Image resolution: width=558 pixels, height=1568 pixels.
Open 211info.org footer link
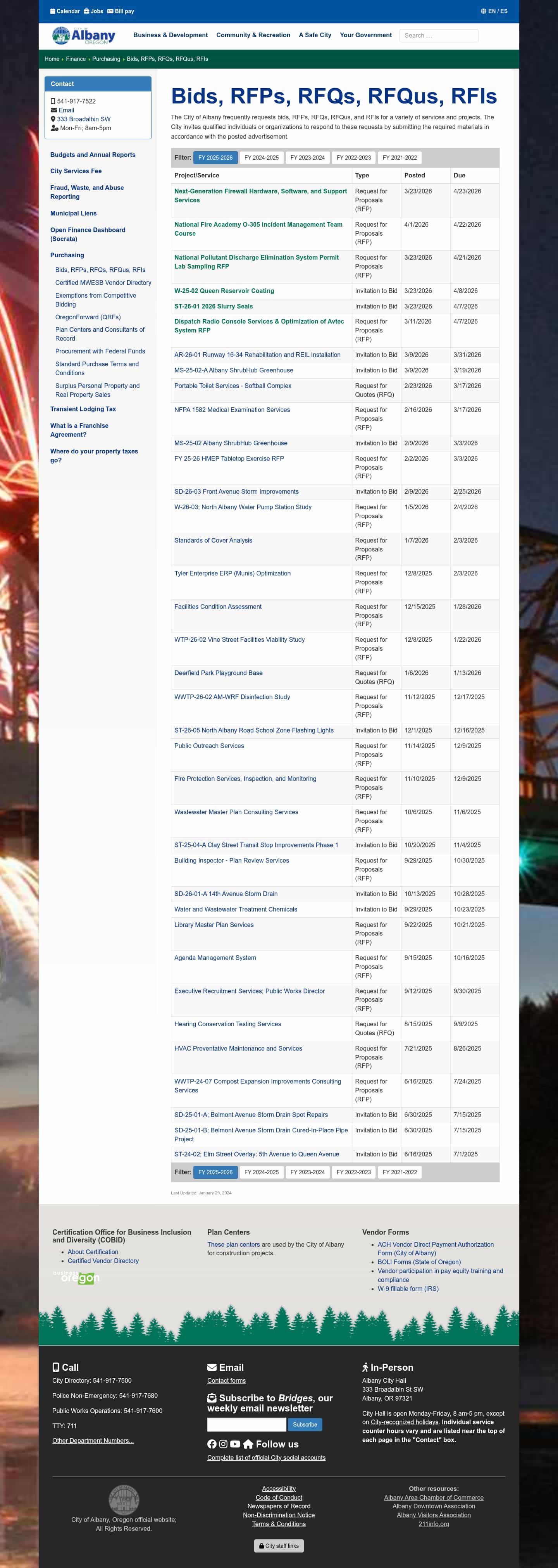tap(434, 1524)
